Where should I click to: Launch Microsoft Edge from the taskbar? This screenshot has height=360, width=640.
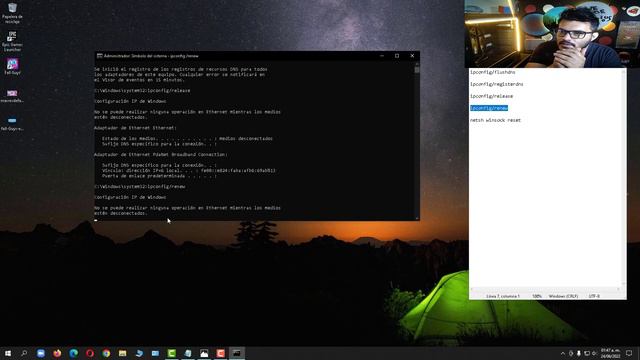tap(73, 353)
